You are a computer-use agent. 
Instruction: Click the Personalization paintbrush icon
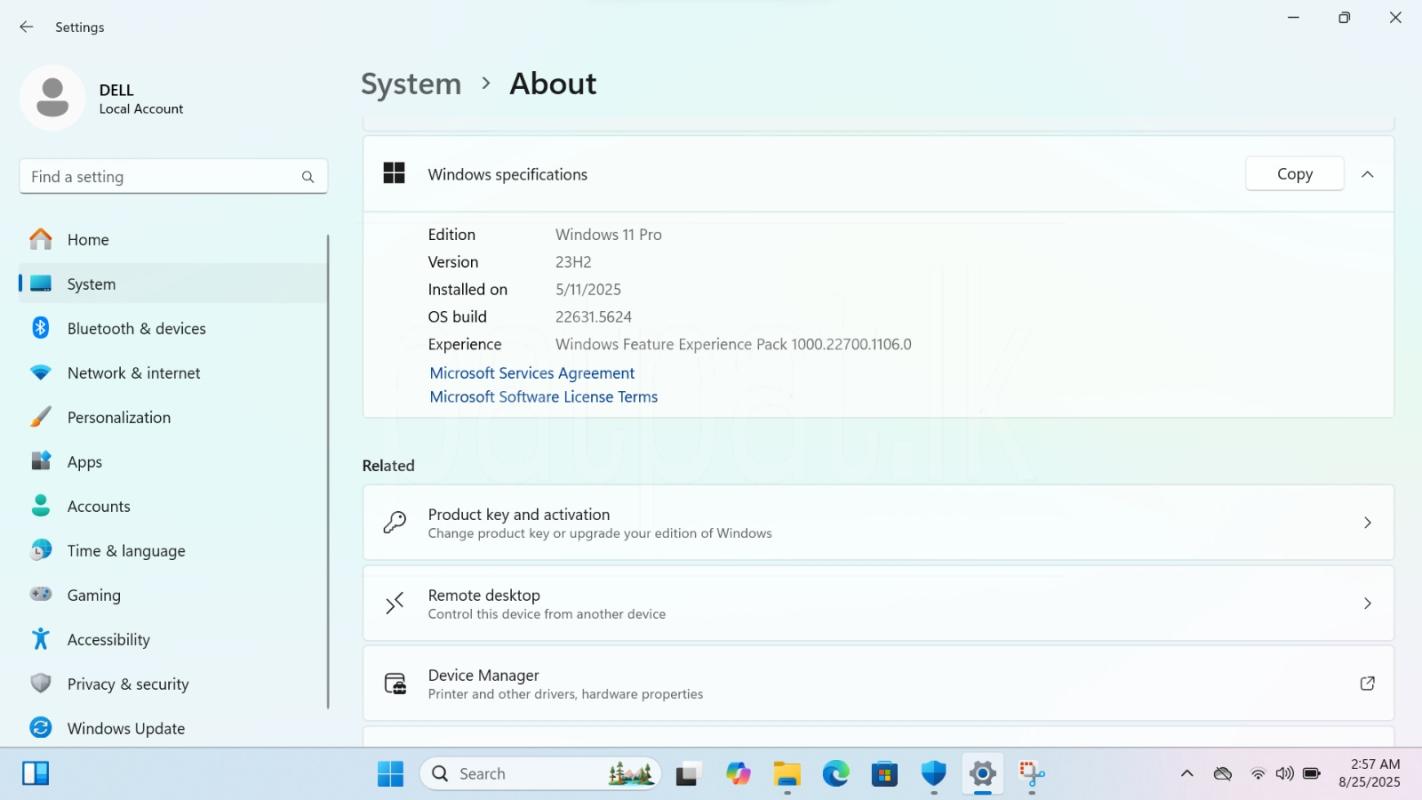(41, 417)
